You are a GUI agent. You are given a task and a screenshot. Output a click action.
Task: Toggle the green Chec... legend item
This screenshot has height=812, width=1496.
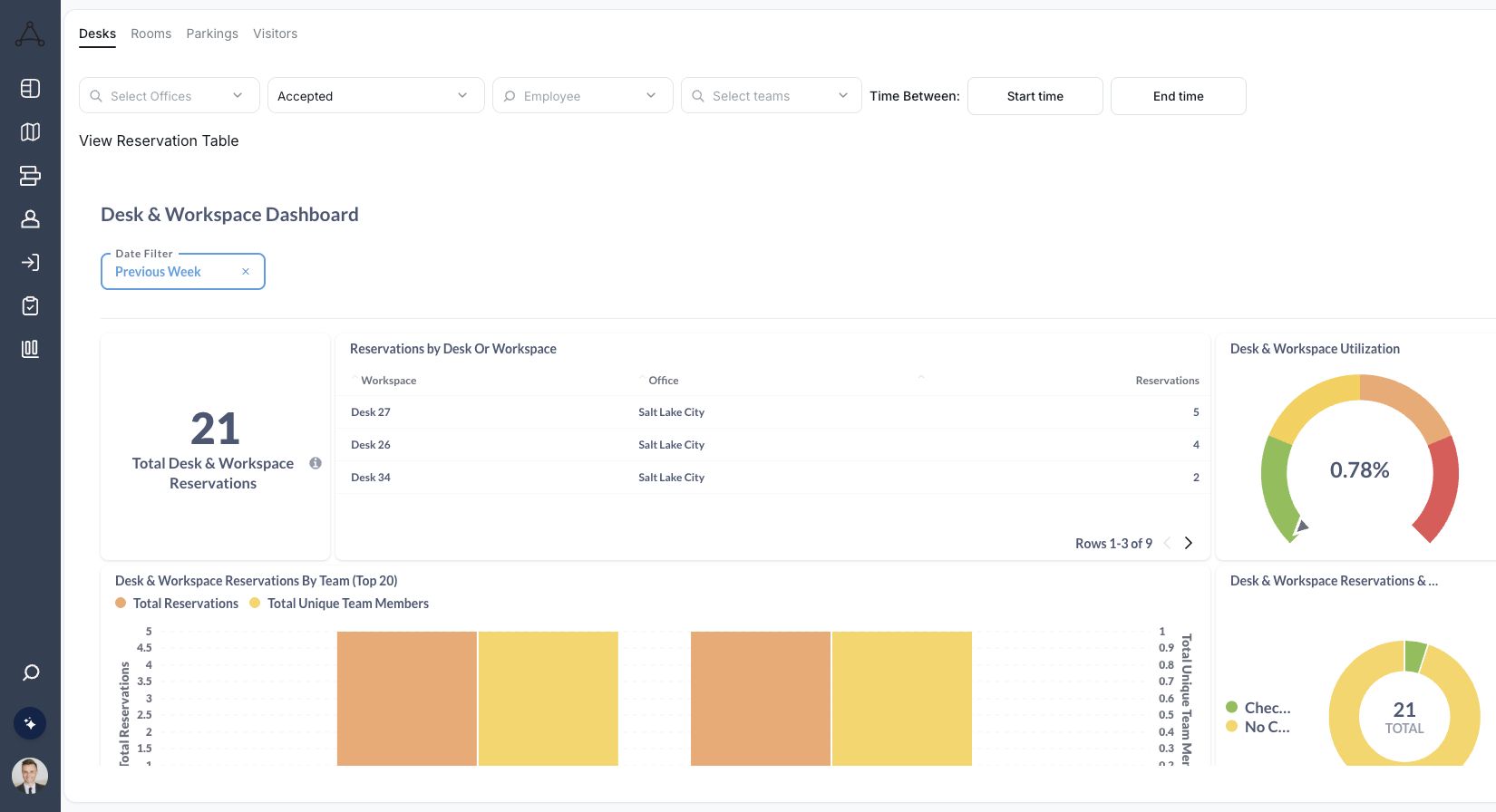(x=1258, y=708)
